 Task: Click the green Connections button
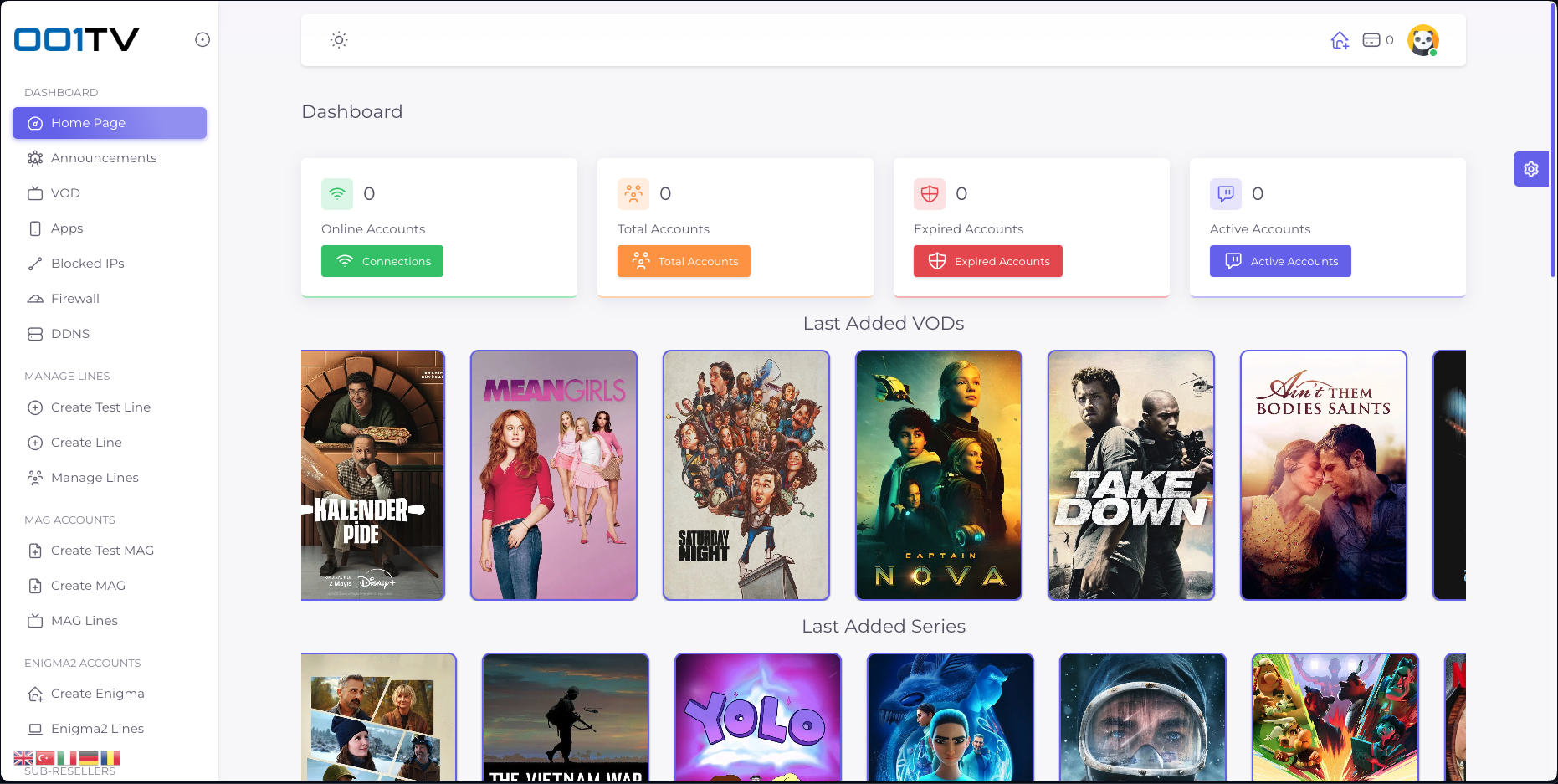382,261
